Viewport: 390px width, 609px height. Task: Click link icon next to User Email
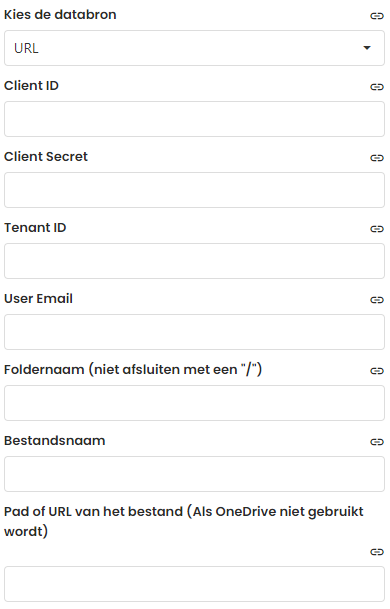click(377, 300)
